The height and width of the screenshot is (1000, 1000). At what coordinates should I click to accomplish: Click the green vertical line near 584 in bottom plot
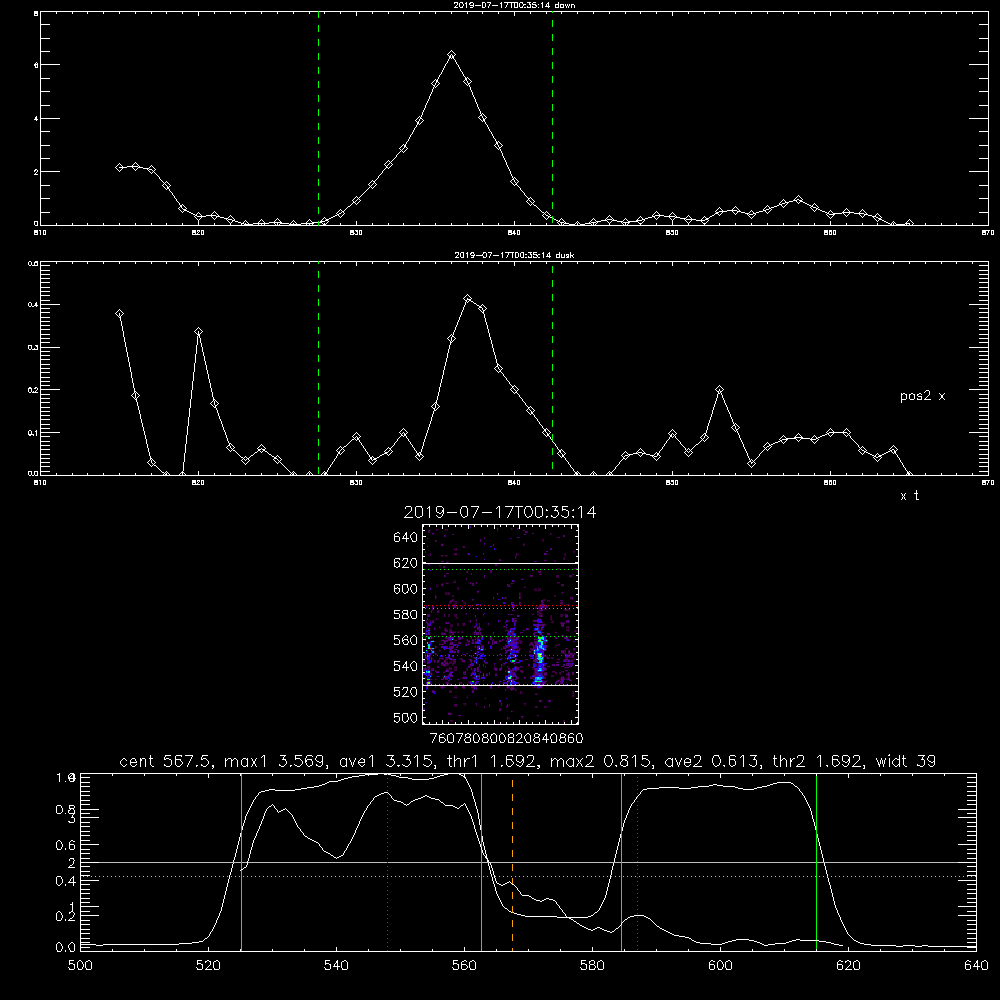tap(621, 862)
